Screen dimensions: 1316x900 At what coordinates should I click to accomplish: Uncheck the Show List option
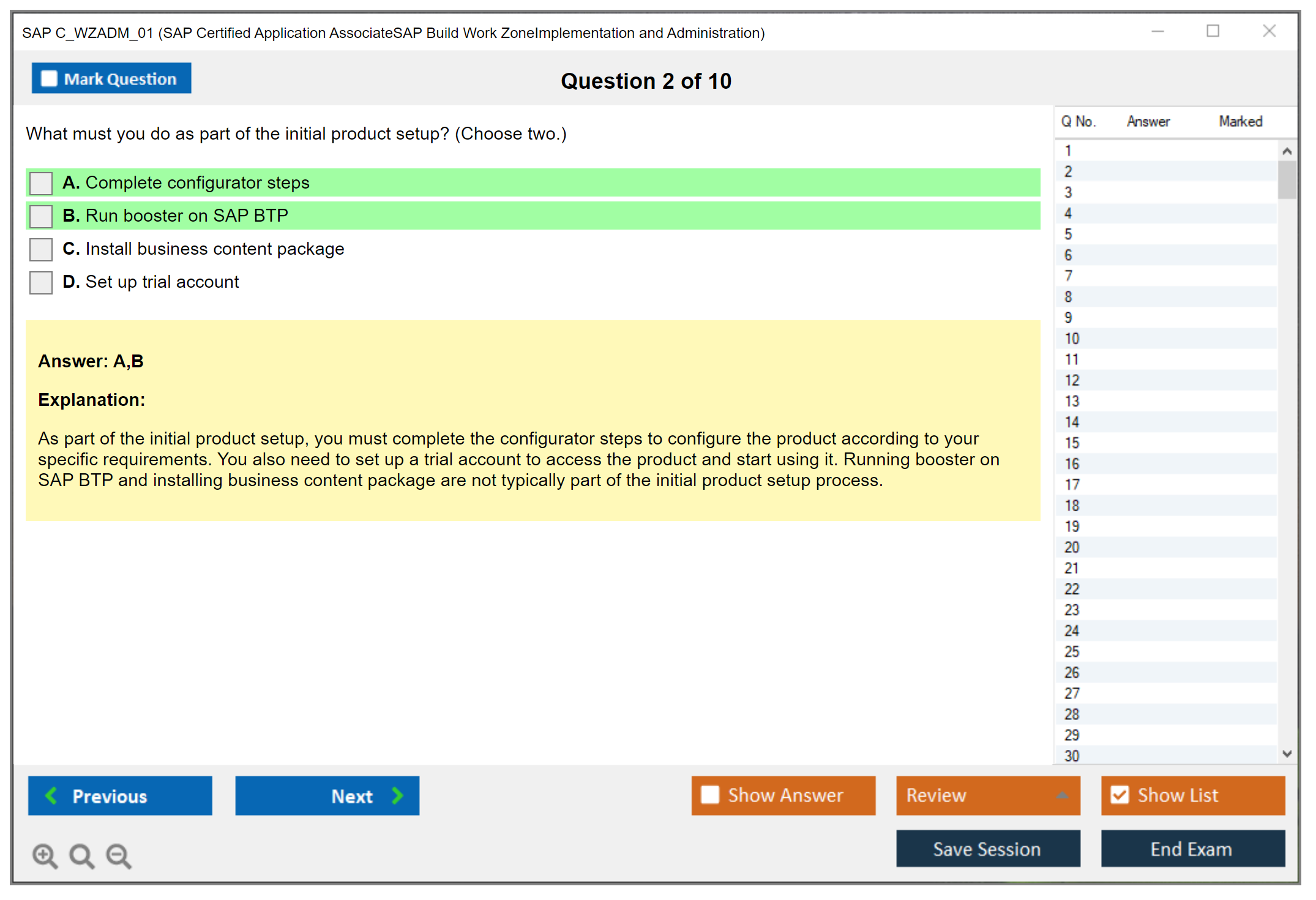pos(1120,795)
